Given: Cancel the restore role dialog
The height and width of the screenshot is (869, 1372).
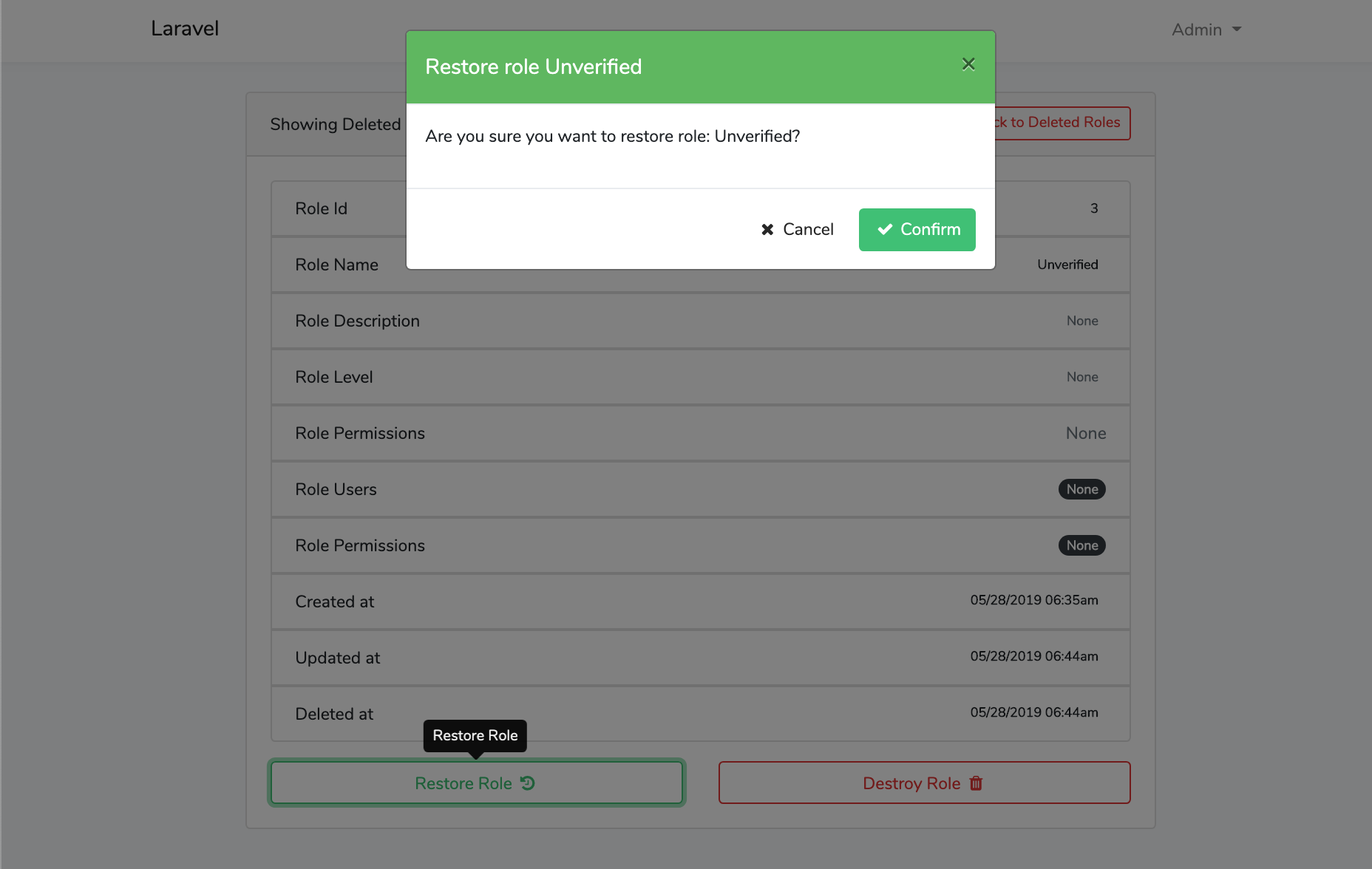Looking at the screenshot, I should click(x=797, y=230).
